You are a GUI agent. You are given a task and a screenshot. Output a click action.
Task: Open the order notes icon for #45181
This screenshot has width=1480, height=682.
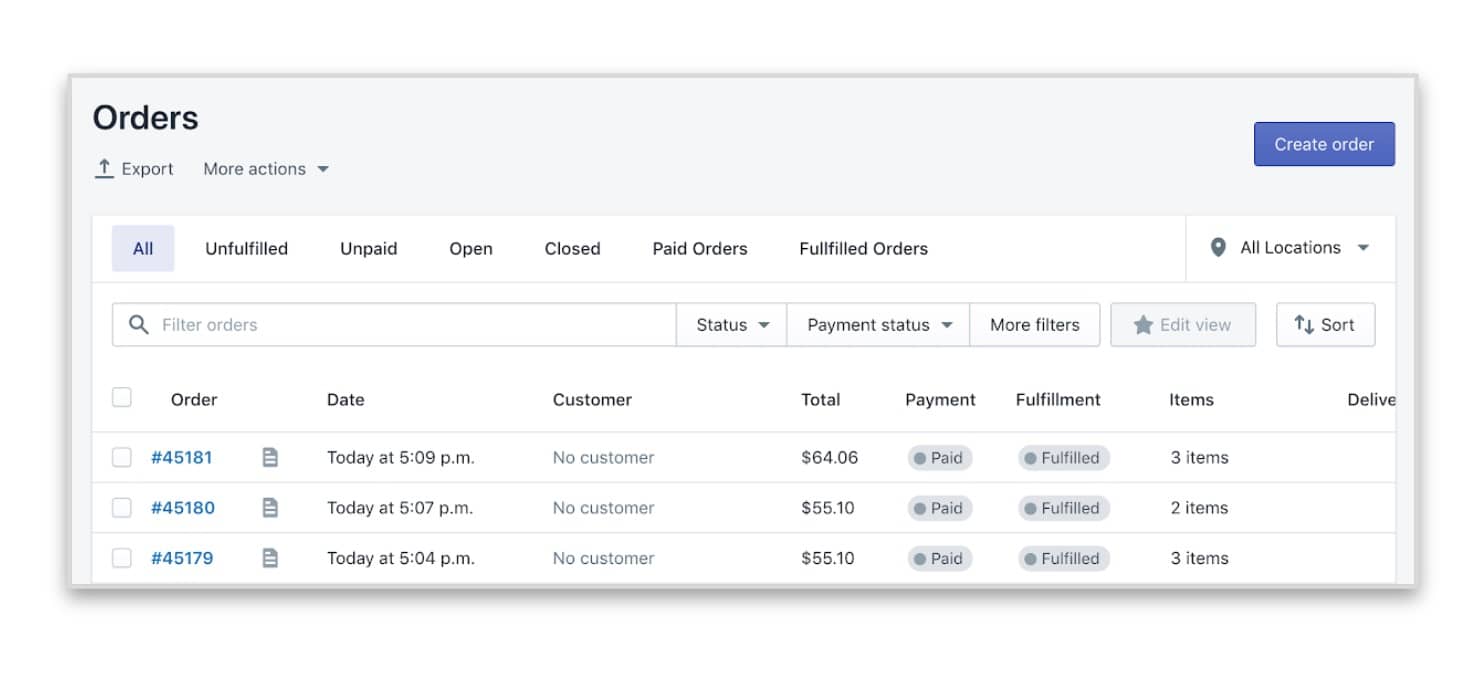(x=269, y=457)
